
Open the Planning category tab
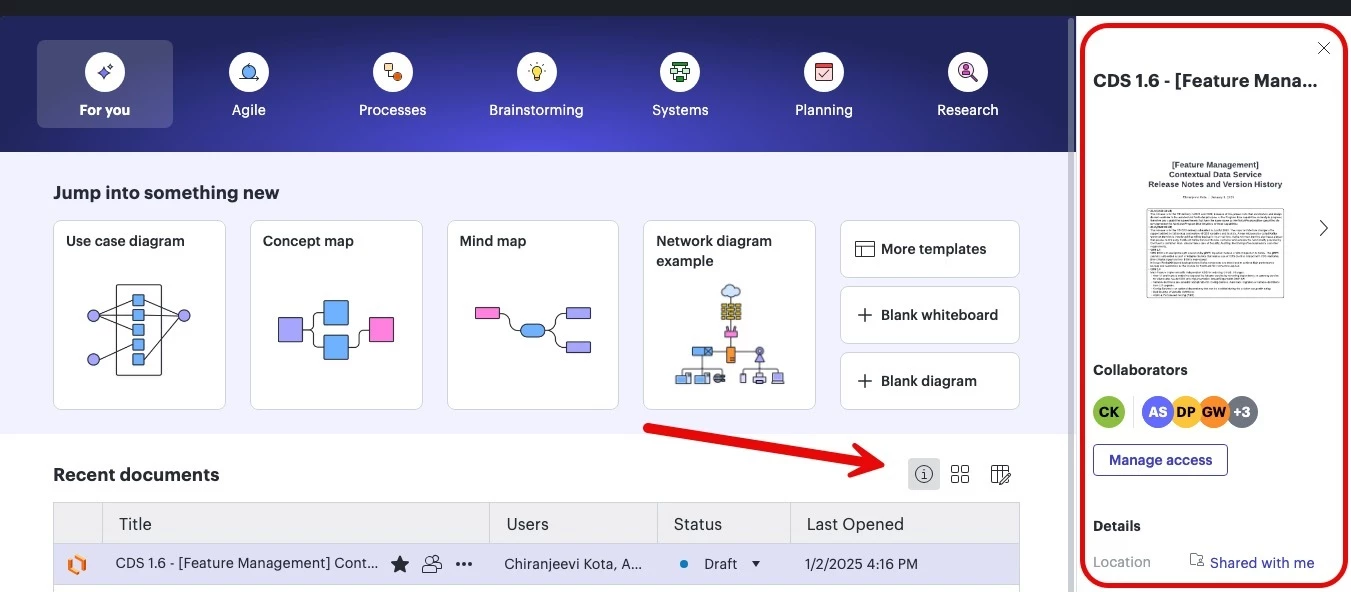(824, 84)
